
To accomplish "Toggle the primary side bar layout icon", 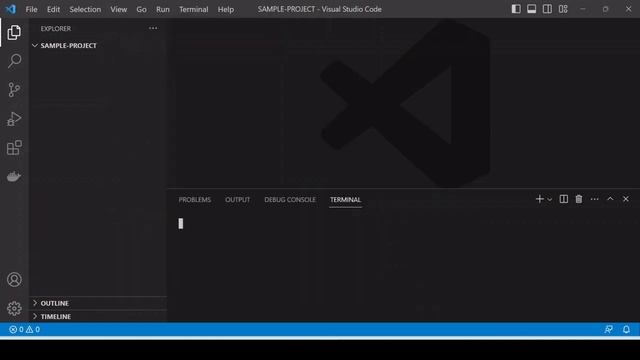I will 516,9.
